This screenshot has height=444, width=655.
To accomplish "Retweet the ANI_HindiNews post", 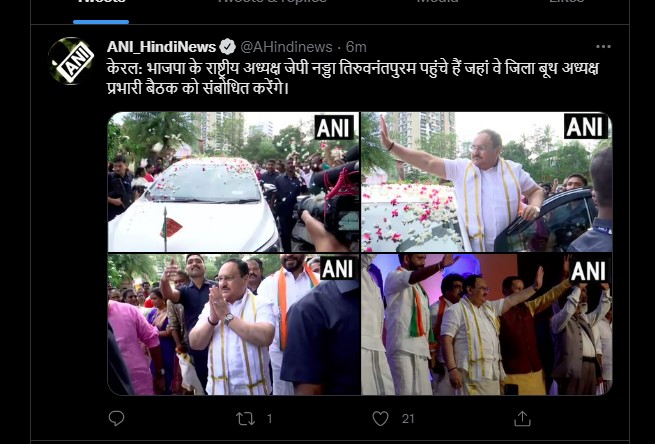I will (x=245, y=417).
